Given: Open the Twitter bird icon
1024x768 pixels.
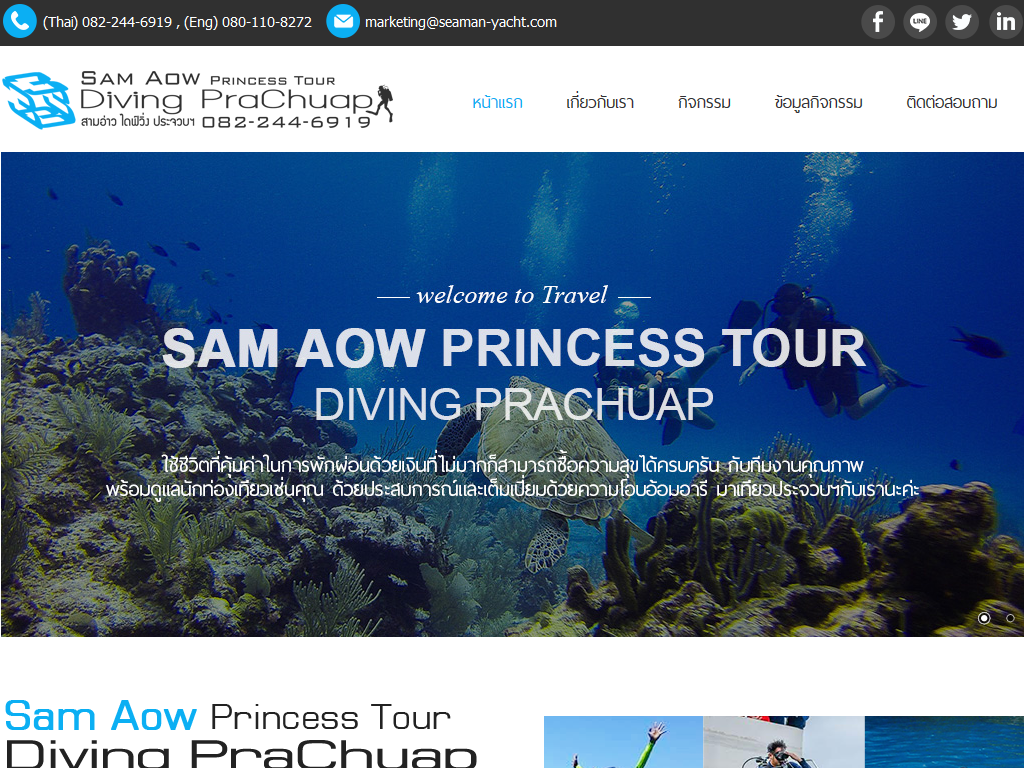Looking at the screenshot, I should pos(961,22).
